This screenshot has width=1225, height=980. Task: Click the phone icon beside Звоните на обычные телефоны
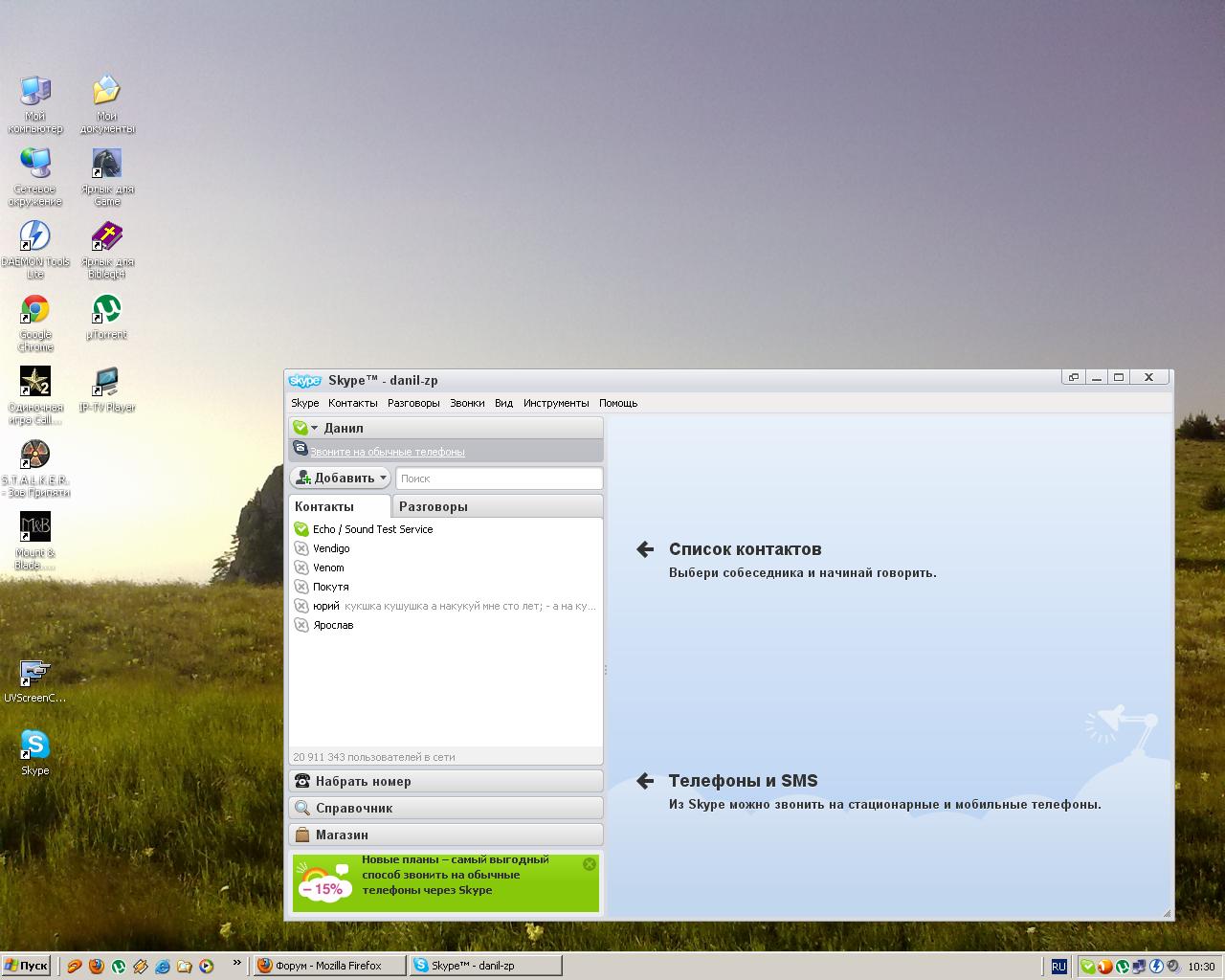point(301,448)
